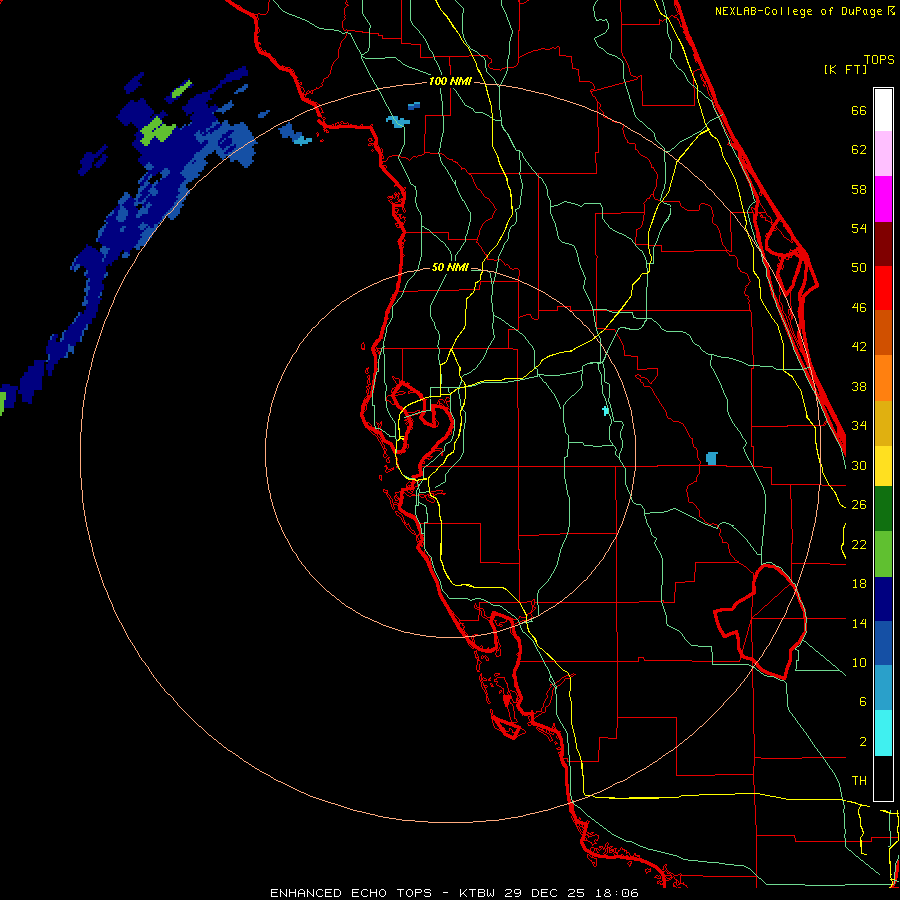
Task: Click the '29 DEC 25' date text
Action: click(545, 893)
